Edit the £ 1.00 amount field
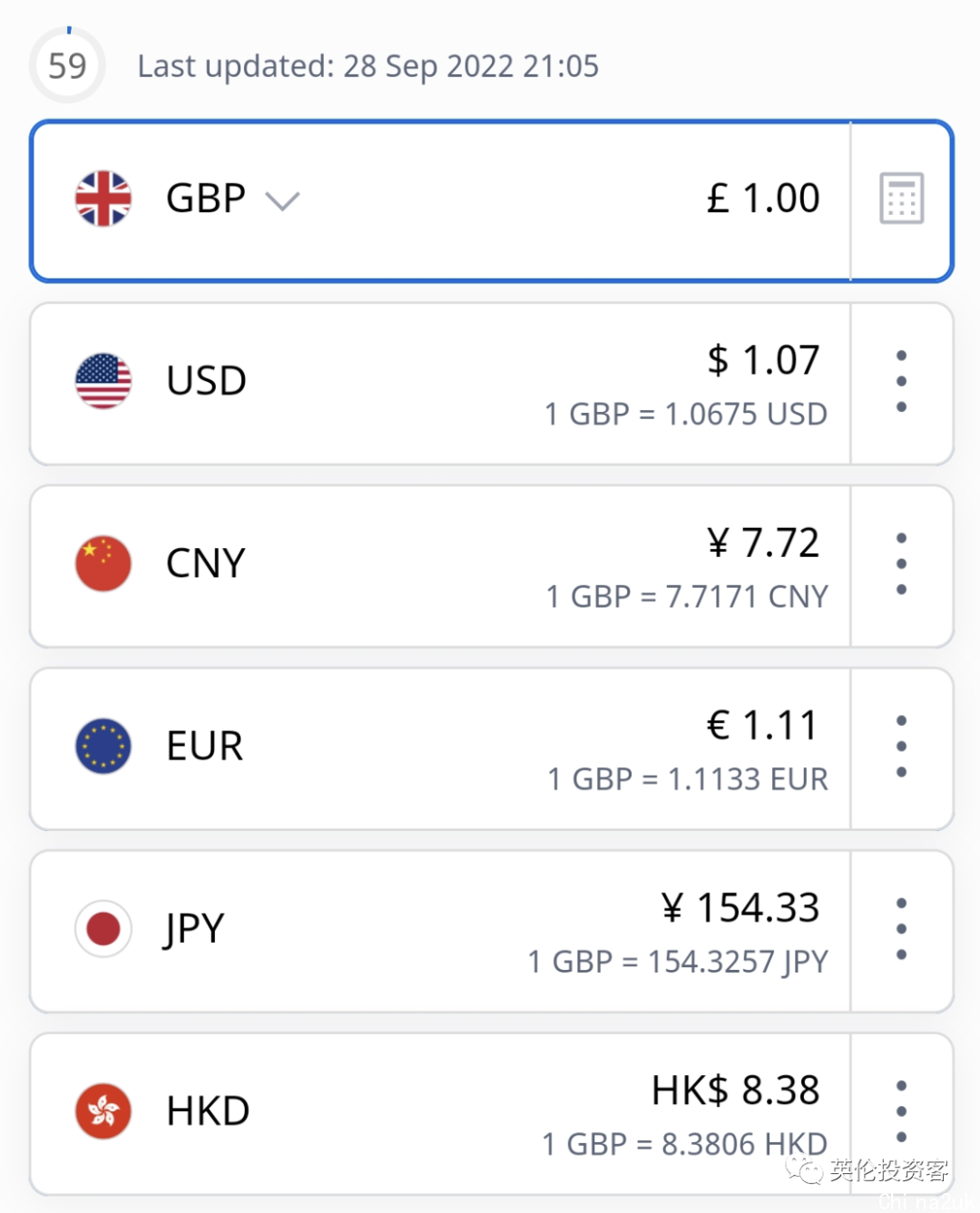This screenshot has width=980, height=1213. point(763,198)
